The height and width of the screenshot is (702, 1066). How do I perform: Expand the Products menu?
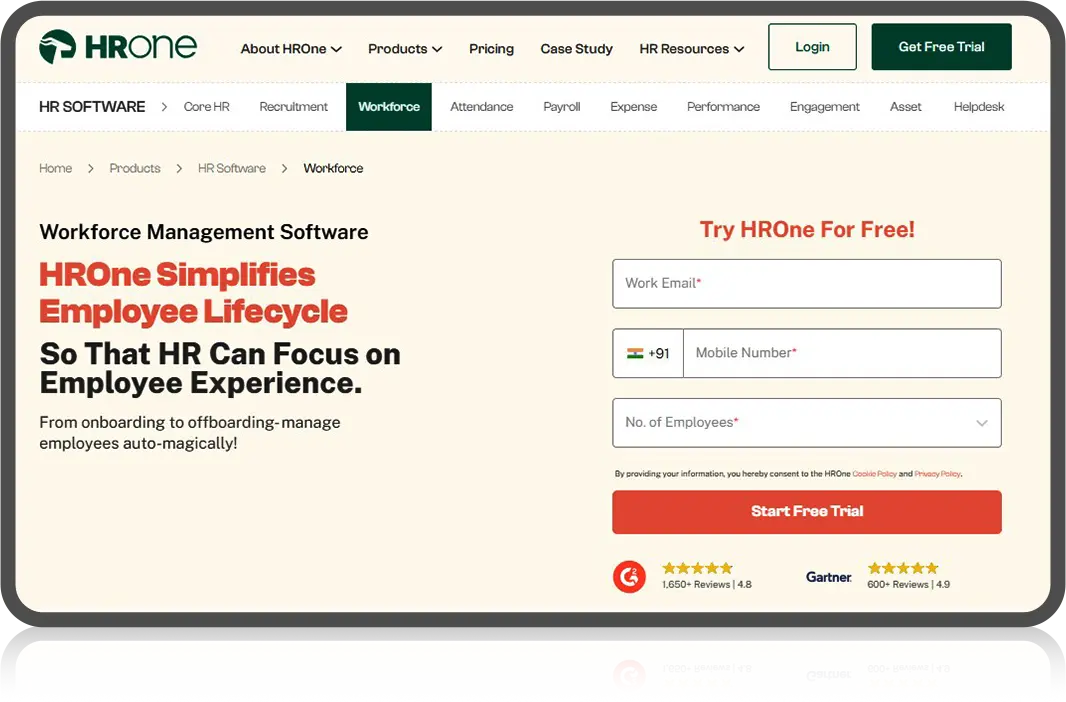click(x=404, y=47)
